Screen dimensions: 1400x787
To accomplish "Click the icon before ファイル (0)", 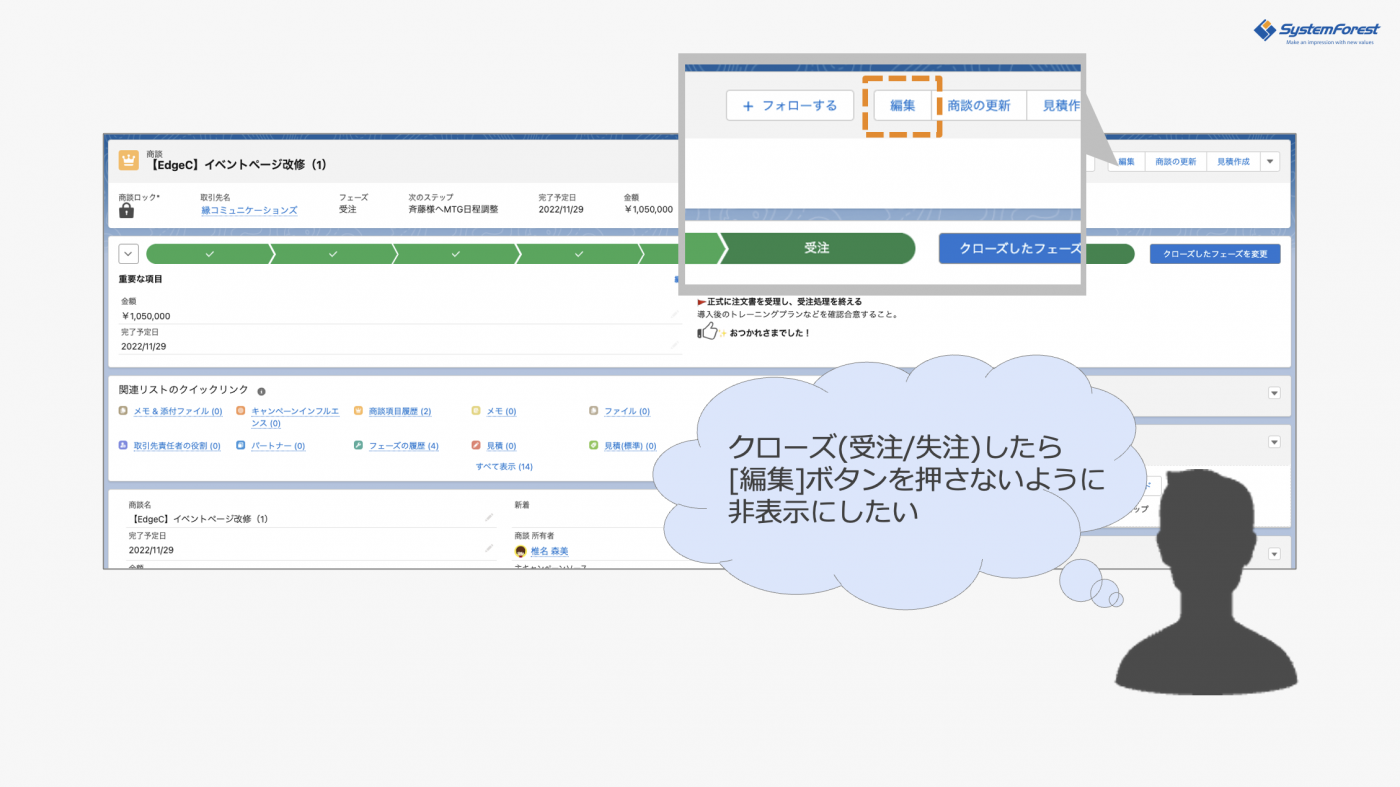I will 593,410.
